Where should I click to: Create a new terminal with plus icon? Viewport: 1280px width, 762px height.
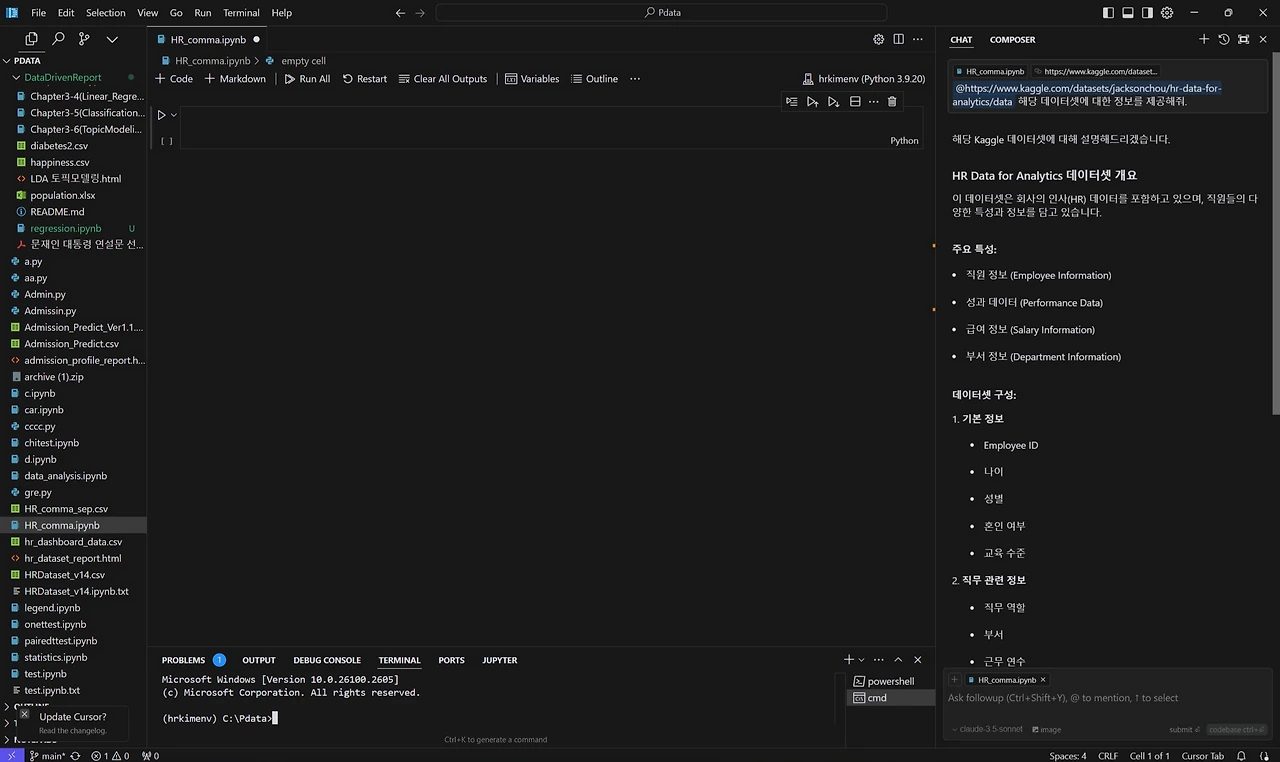pyautogui.click(x=849, y=660)
